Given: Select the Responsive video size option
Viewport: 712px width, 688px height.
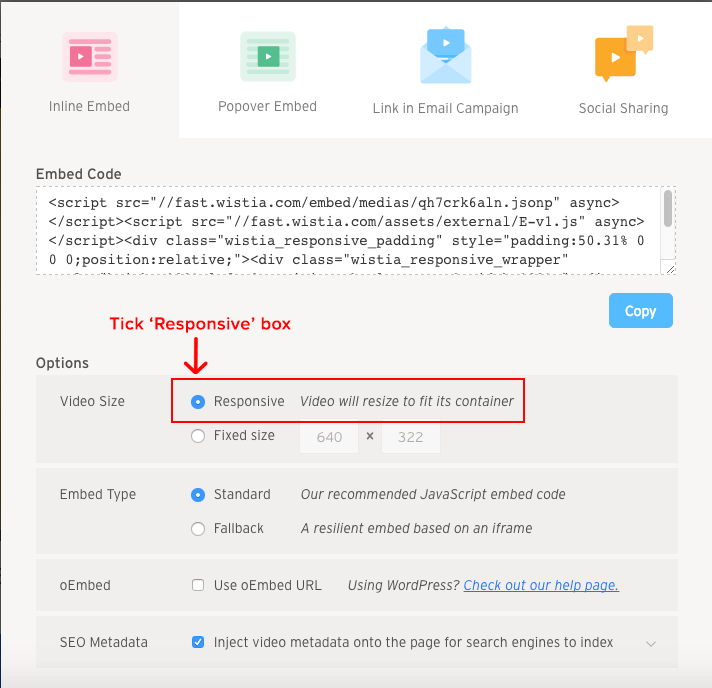Looking at the screenshot, I should pyautogui.click(x=198, y=402).
